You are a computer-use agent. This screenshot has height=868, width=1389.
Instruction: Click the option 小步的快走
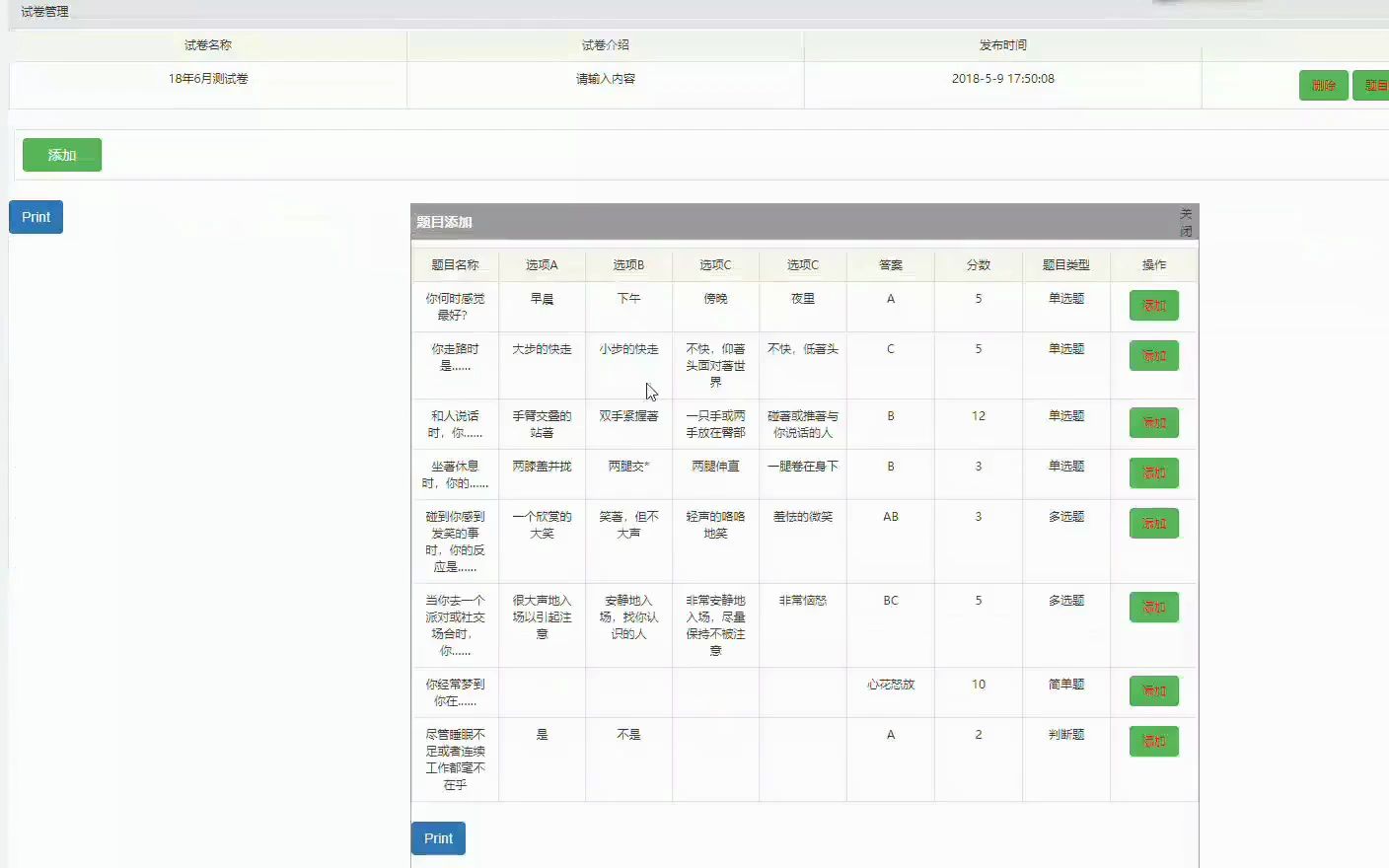[x=628, y=349]
